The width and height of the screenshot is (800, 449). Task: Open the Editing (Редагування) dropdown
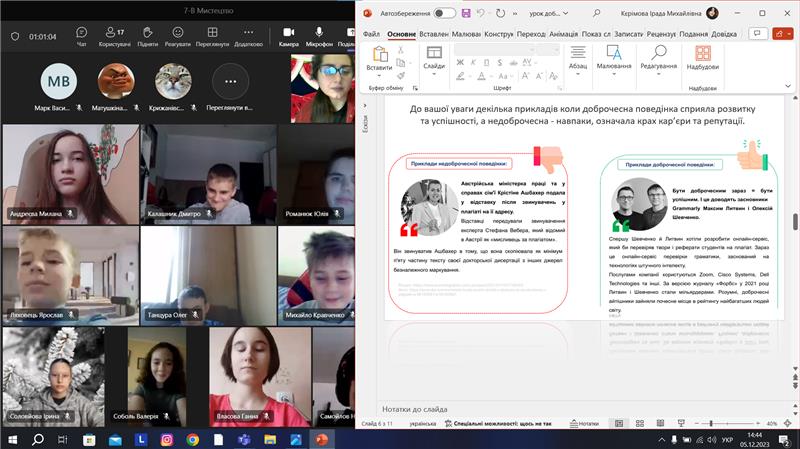point(658,66)
